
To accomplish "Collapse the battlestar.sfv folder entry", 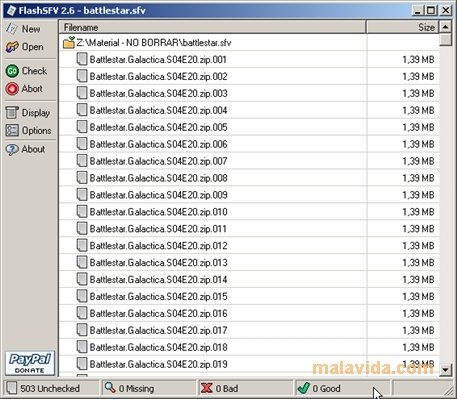I will (x=69, y=43).
